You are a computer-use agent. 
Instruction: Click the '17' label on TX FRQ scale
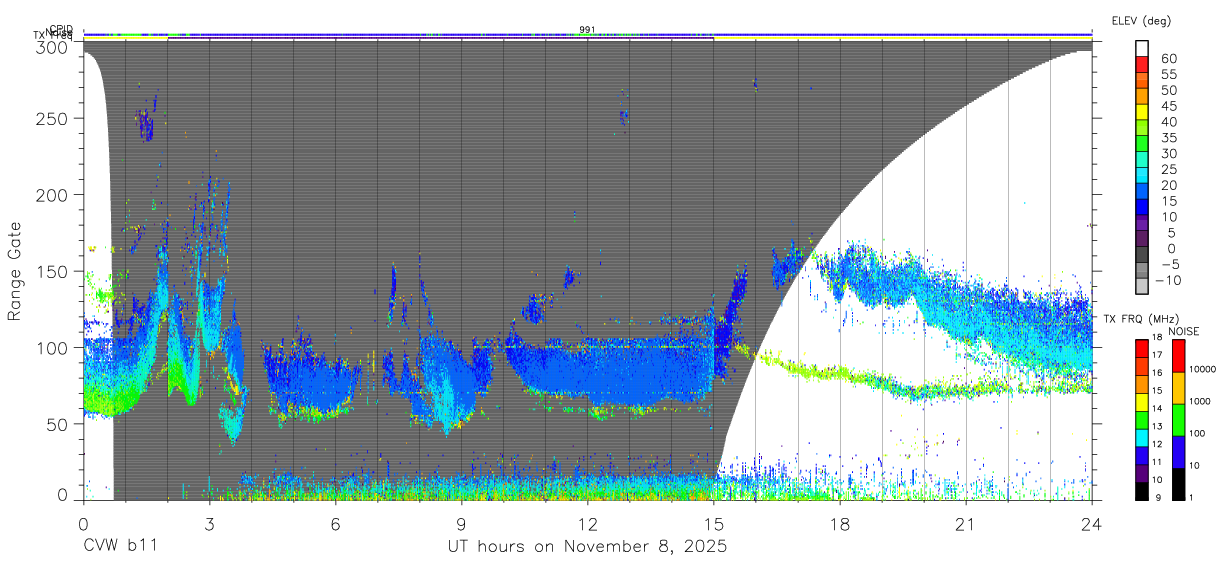(x=1157, y=355)
